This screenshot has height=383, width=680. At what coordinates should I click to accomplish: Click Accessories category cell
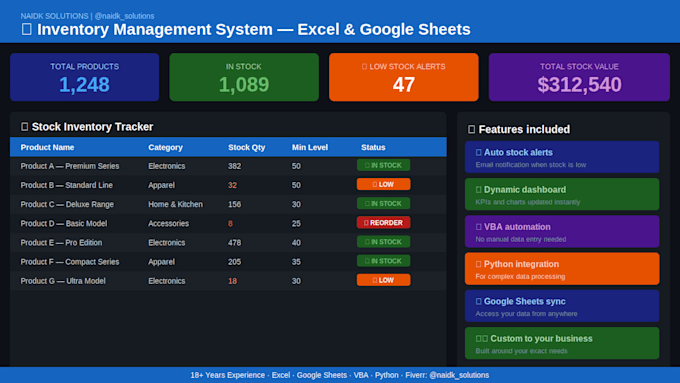point(168,223)
